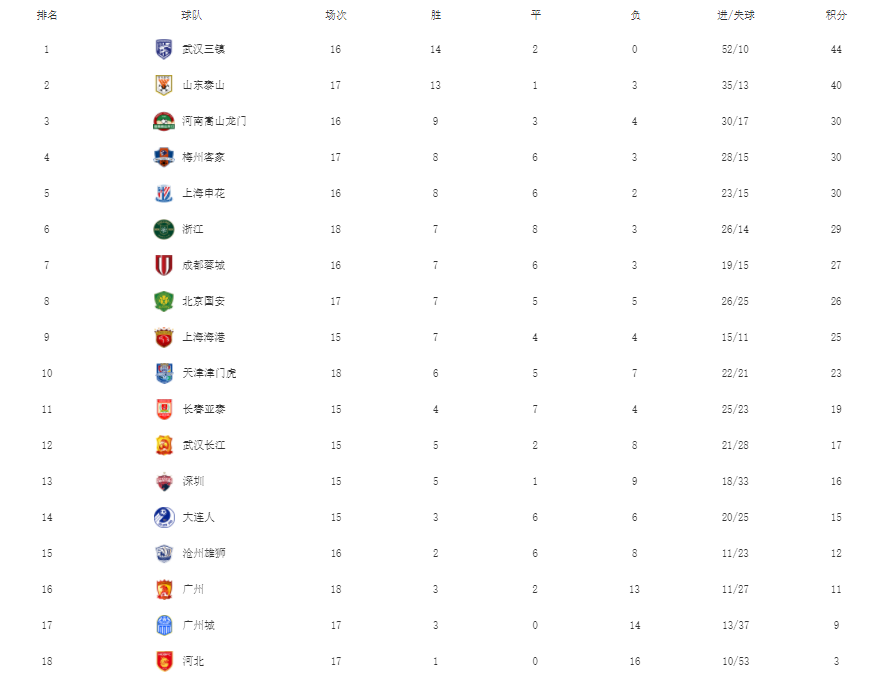Open the 河南嵩山龙门 team badge

coord(164,121)
